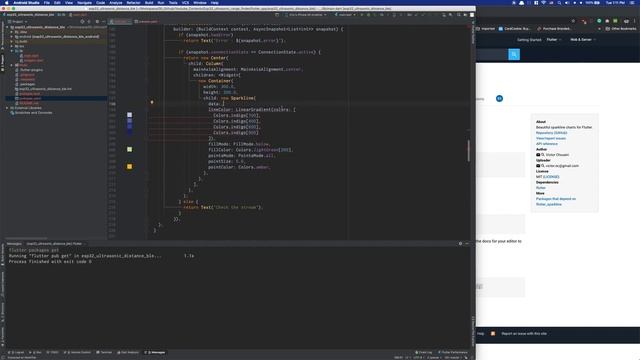Open the File menu in Android Studio

point(47,2)
